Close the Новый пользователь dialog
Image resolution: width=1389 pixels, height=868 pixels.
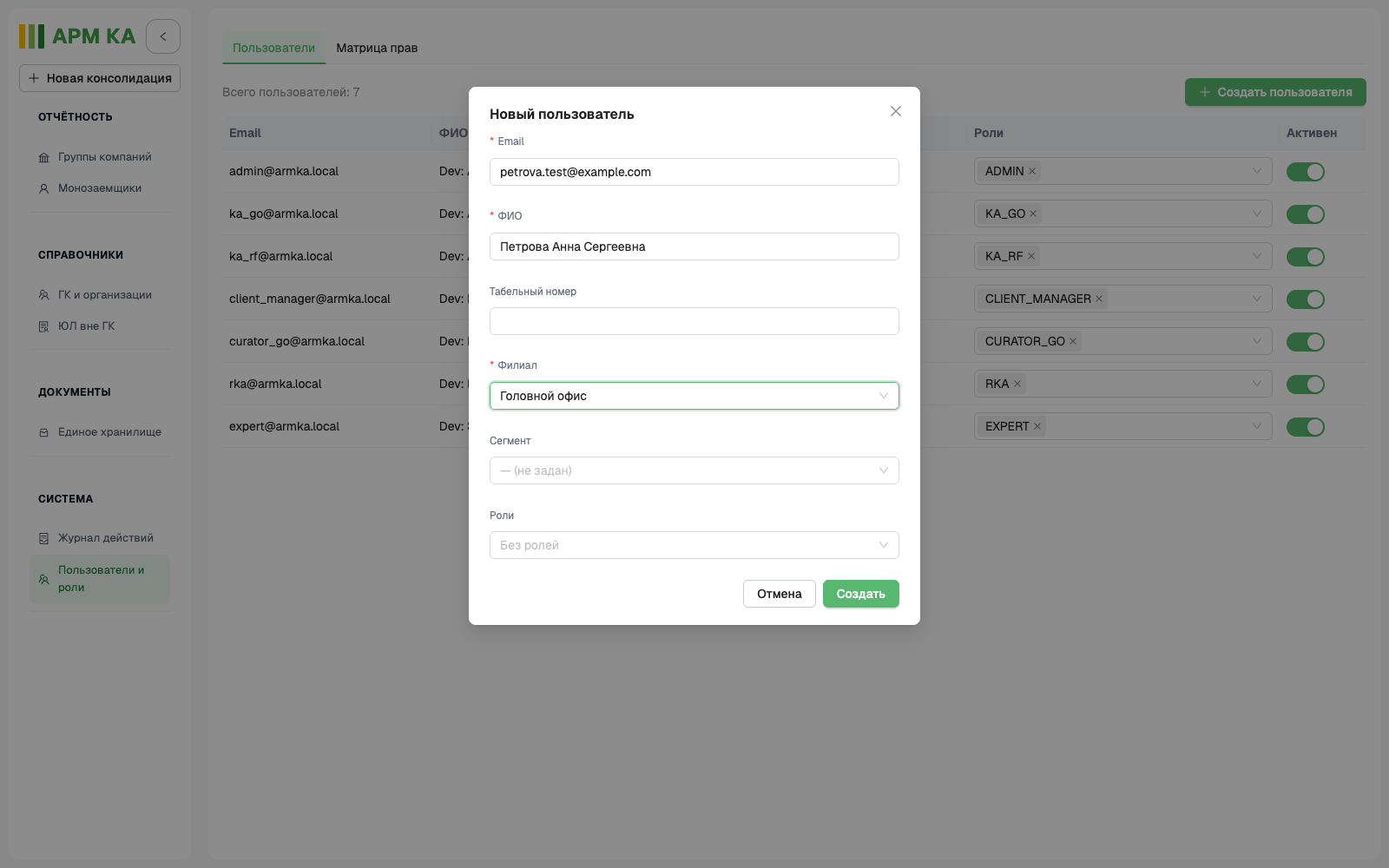[x=896, y=111]
